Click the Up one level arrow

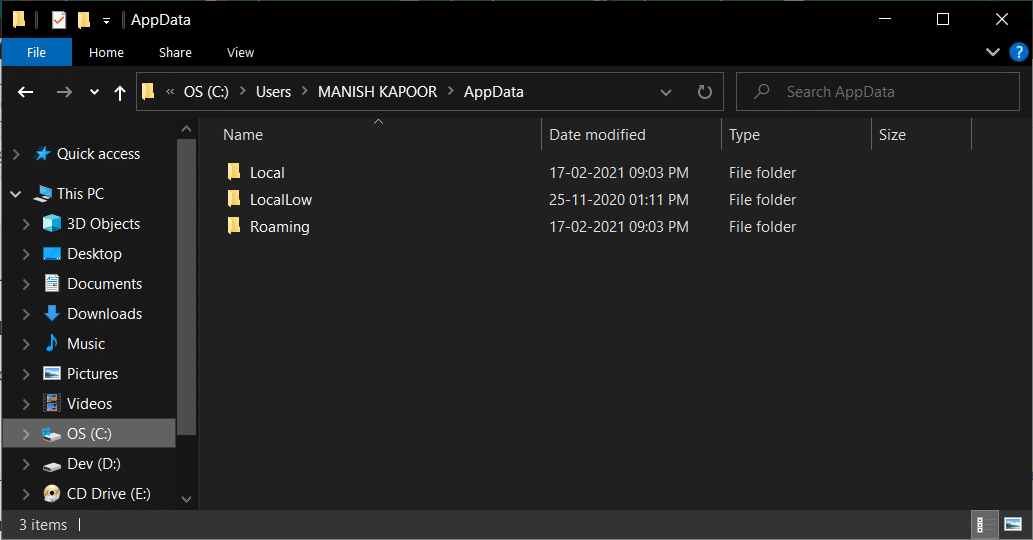[120, 92]
